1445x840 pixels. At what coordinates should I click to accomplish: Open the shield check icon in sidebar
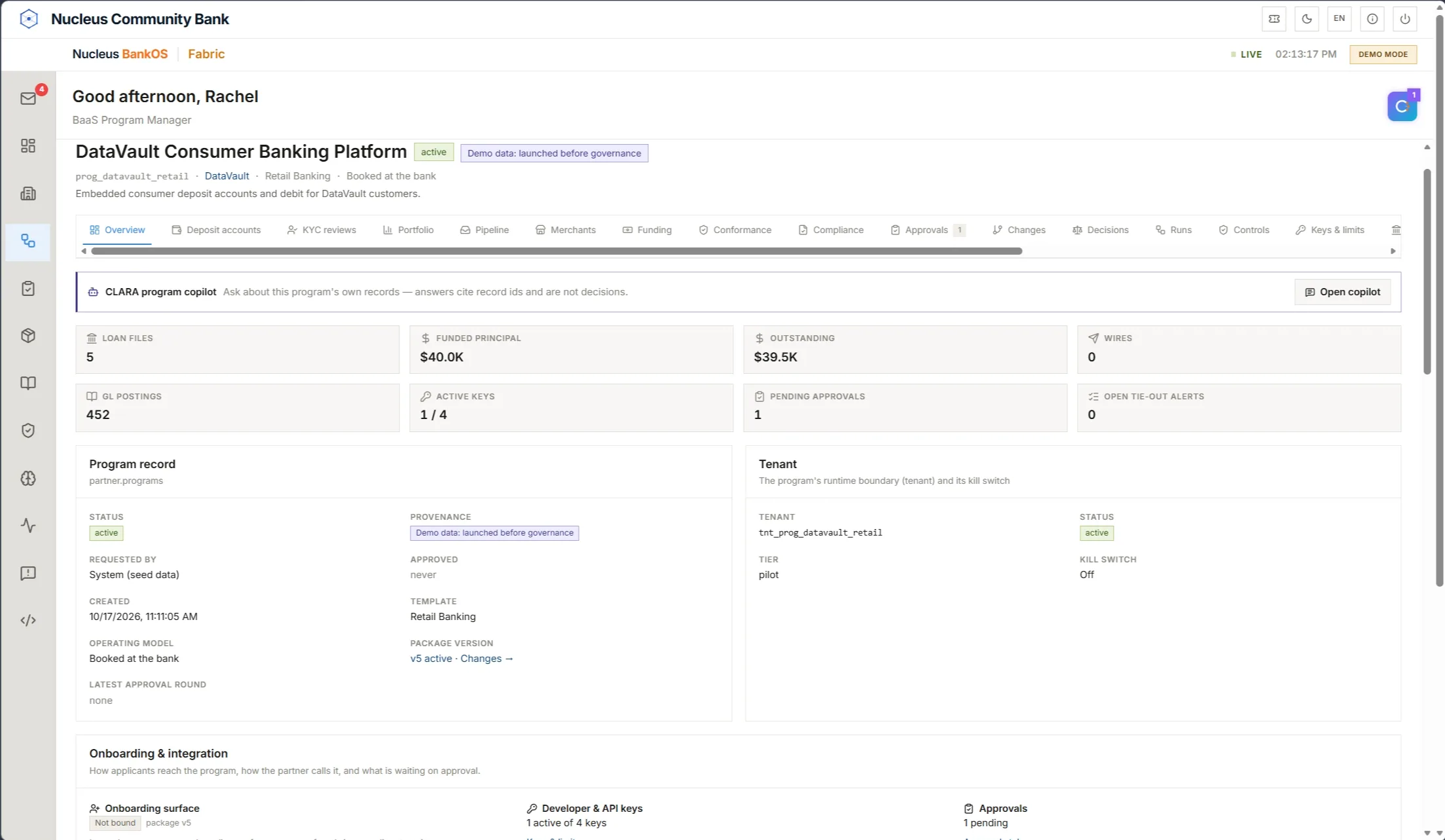(28, 431)
